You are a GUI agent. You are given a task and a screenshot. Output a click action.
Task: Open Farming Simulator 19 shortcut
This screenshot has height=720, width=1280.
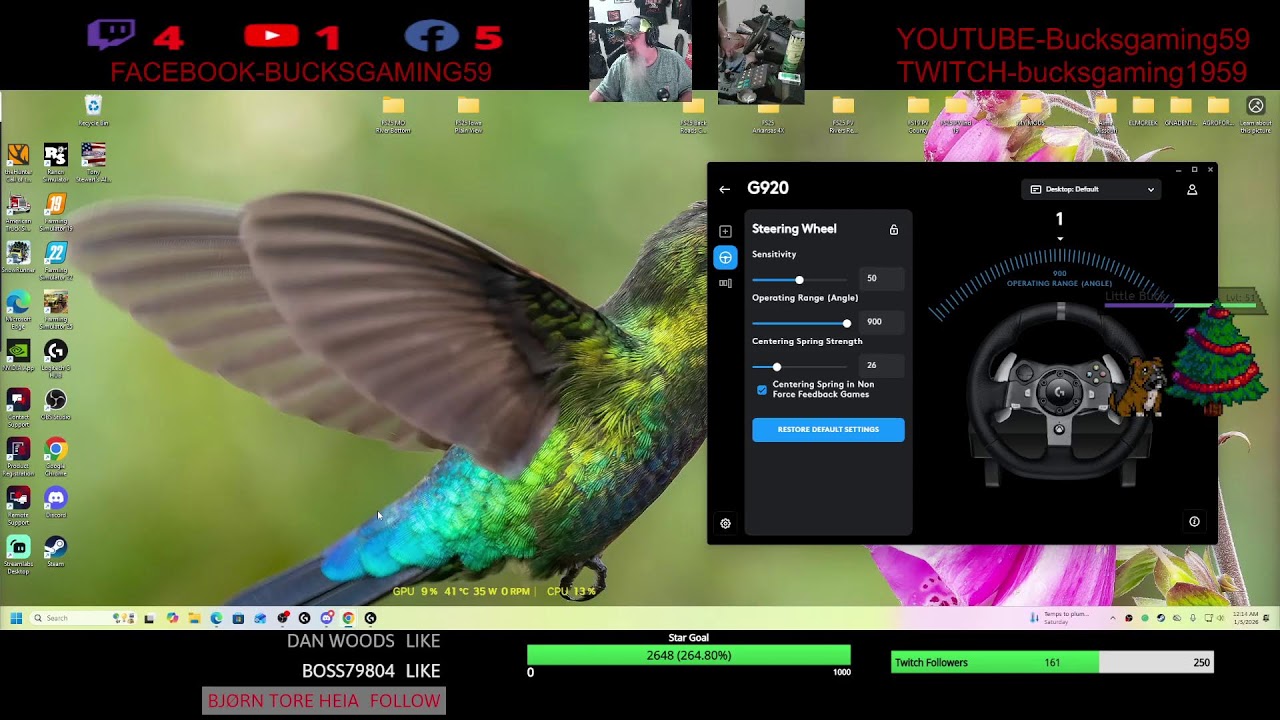pyautogui.click(x=56, y=211)
